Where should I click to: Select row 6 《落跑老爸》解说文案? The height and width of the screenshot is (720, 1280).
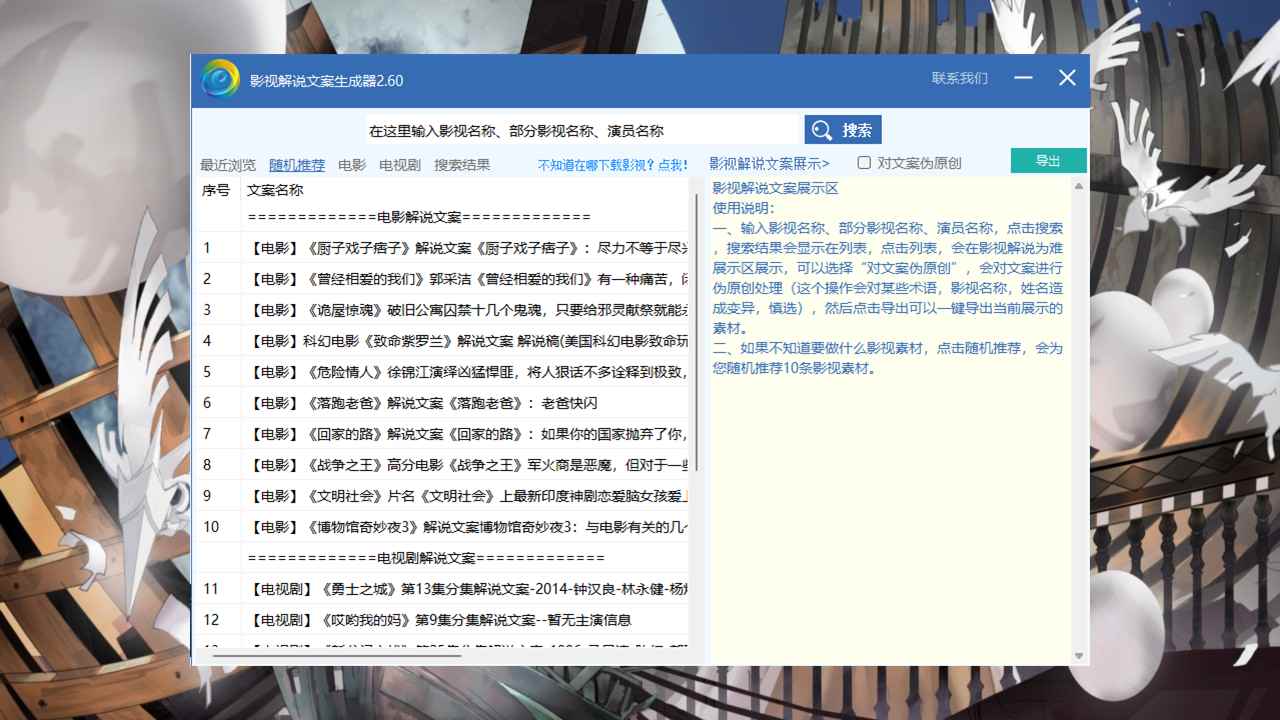441,403
